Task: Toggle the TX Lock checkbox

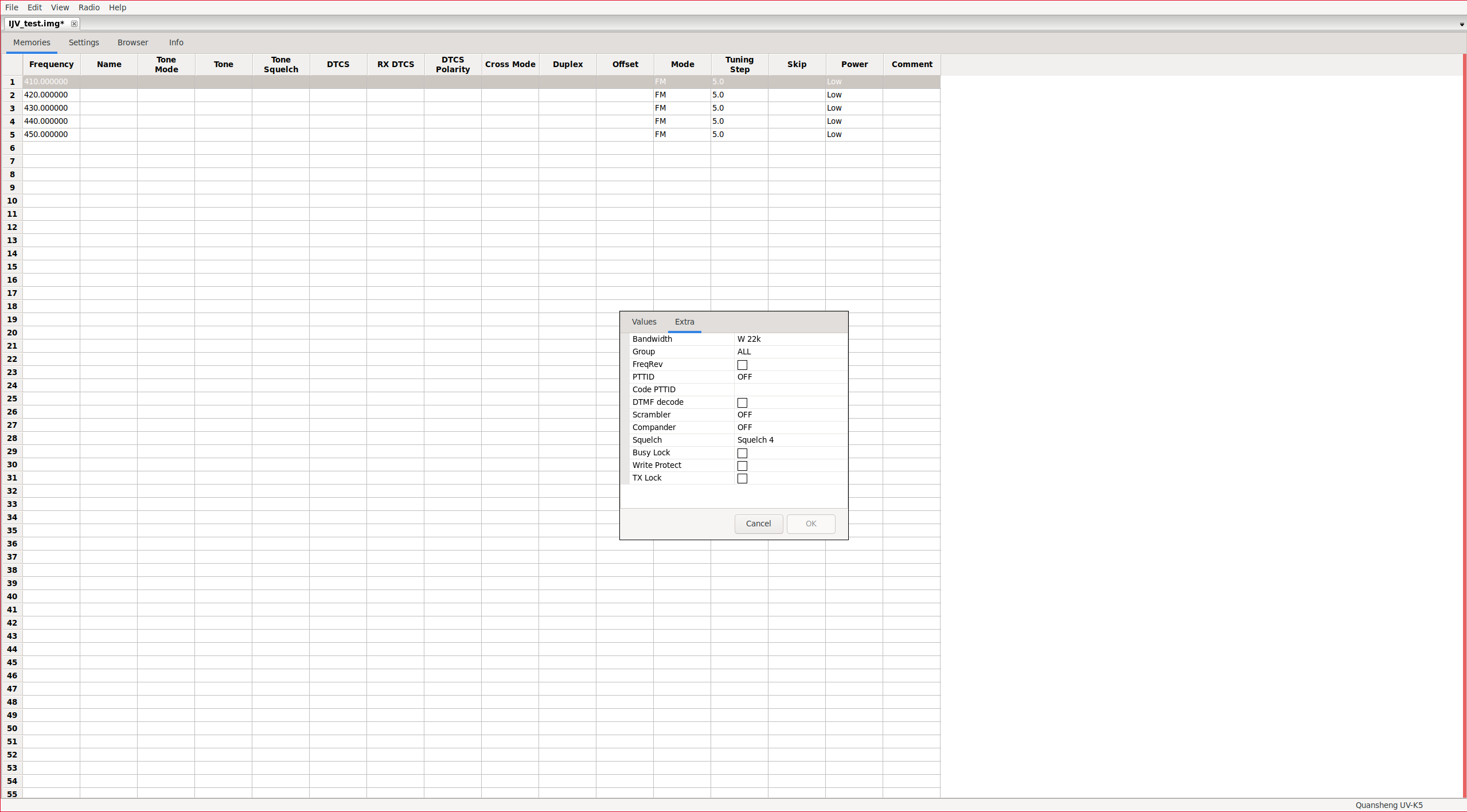Action: (742, 478)
